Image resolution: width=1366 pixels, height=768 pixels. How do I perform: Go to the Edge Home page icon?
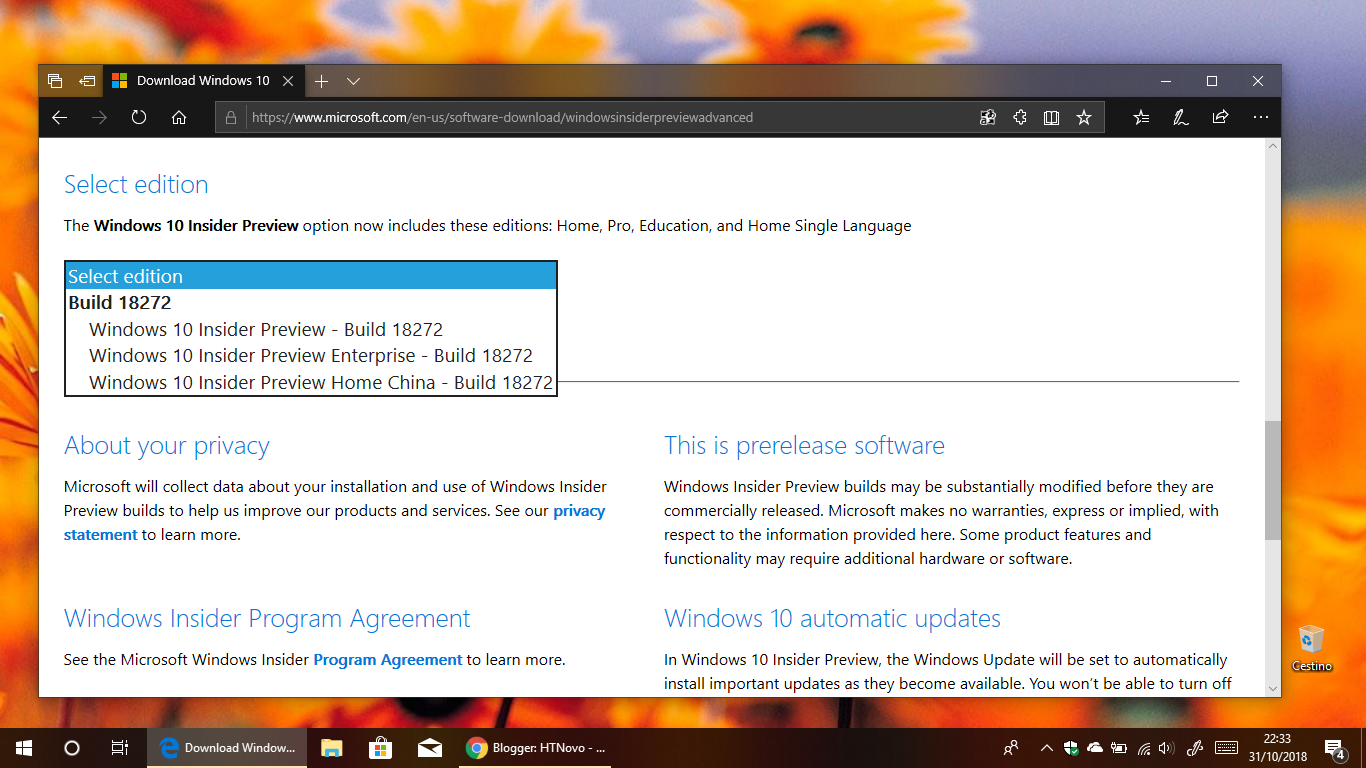click(x=179, y=117)
